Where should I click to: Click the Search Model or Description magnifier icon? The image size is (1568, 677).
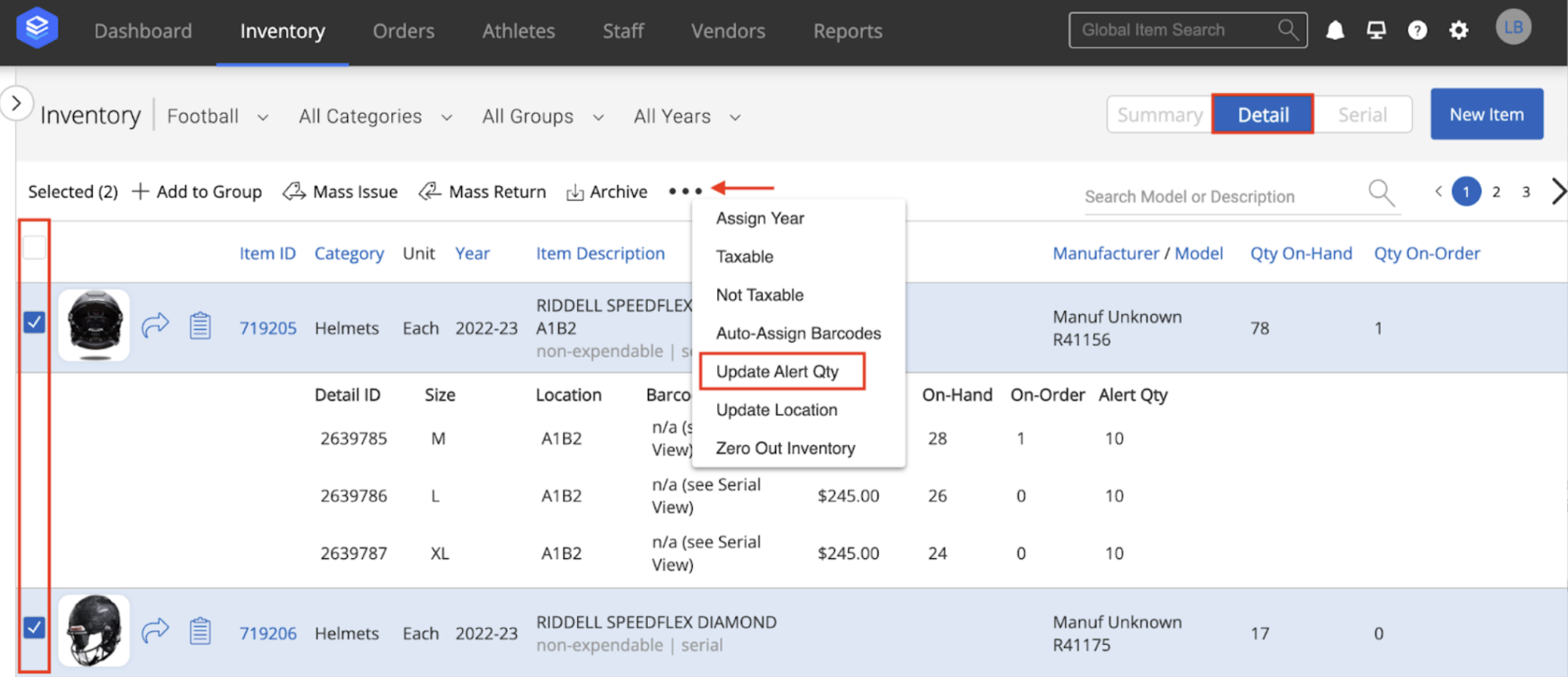(1381, 192)
